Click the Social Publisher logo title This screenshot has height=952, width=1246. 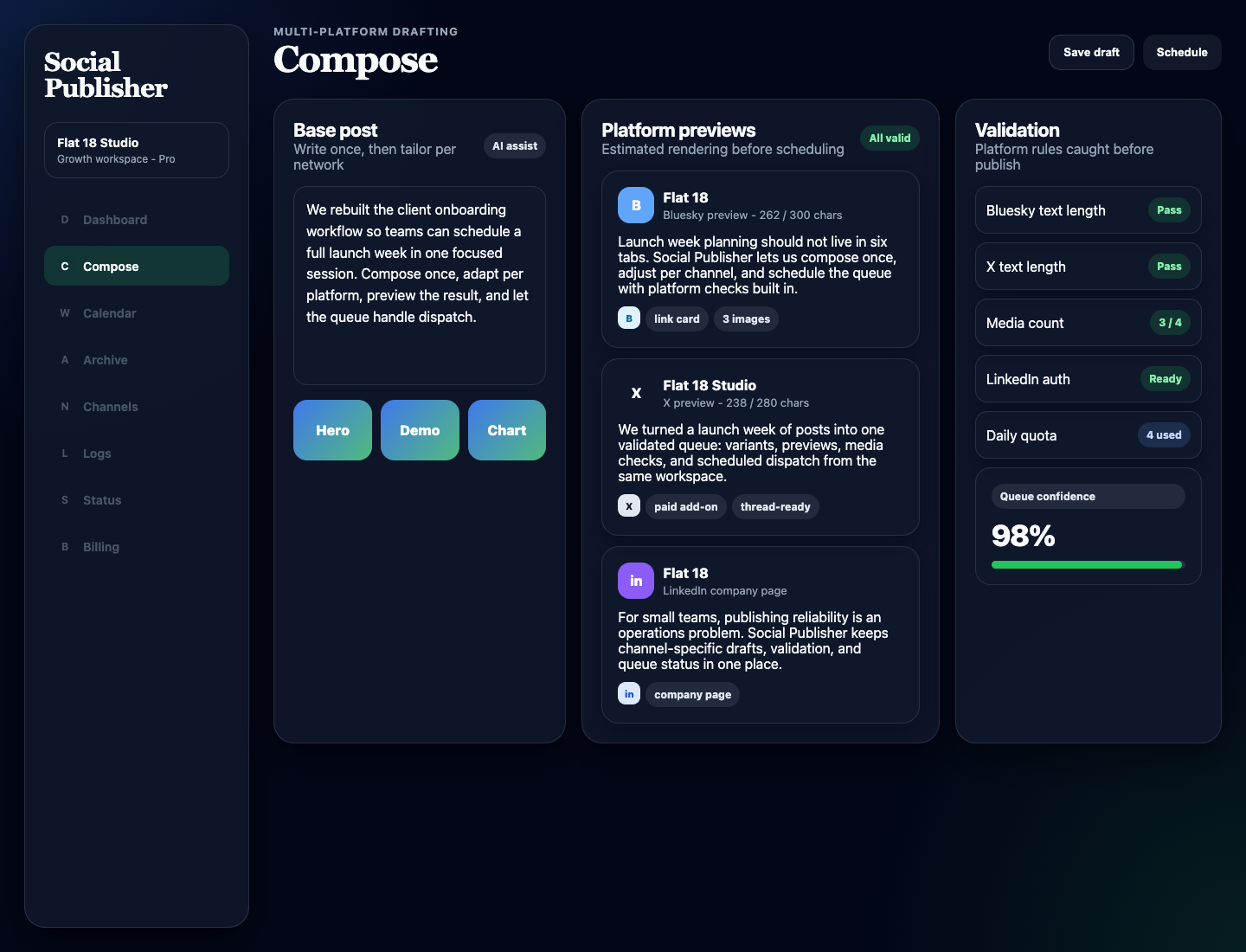106,74
